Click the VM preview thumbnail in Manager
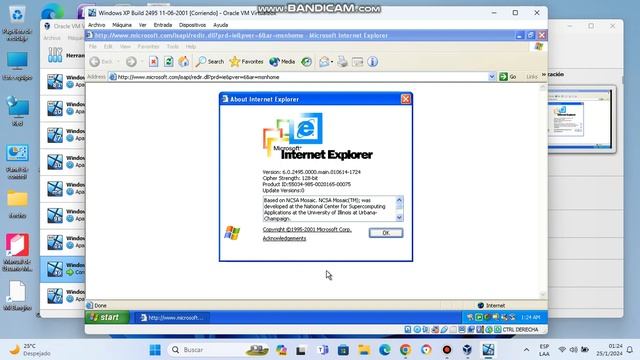 click(580, 119)
